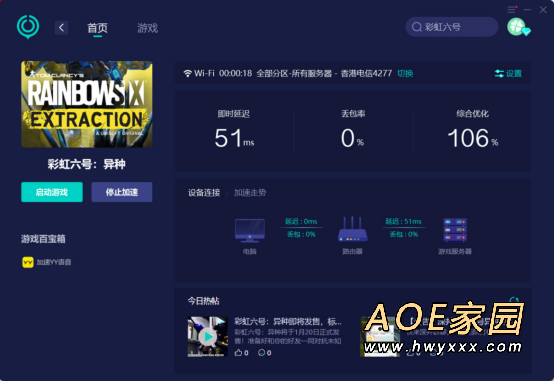Click 切换 to switch server node
The height and width of the screenshot is (382, 554).
click(405, 73)
